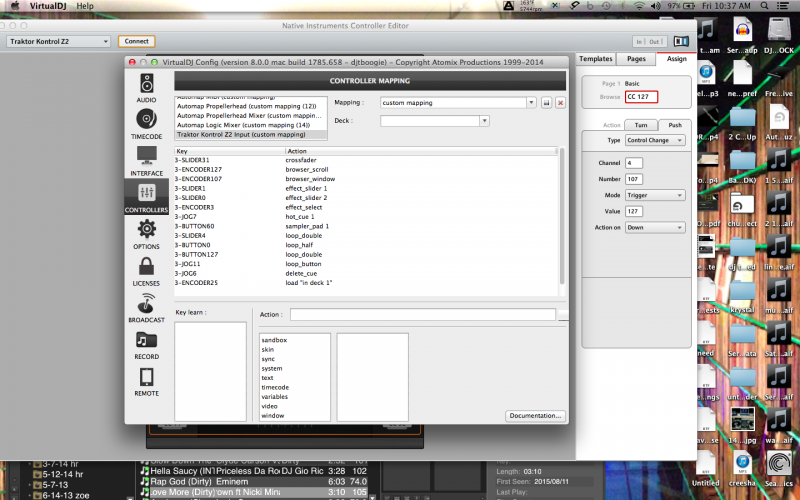Select the 3-ENCODER107 browser_window row
This screenshot has width=800, height=500.
point(366,179)
